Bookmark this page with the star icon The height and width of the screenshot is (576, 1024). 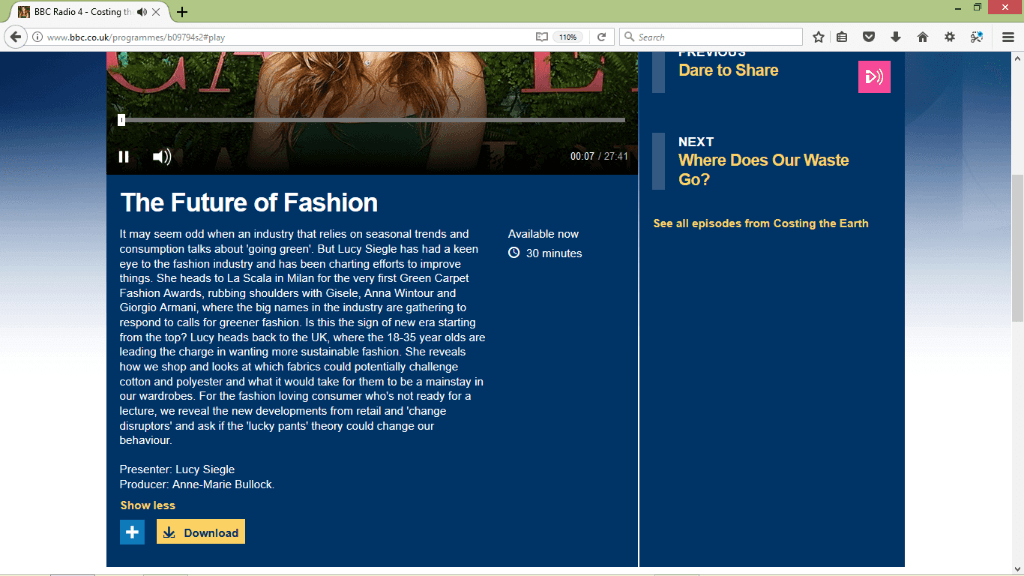pyautogui.click(x=818, y=37)
